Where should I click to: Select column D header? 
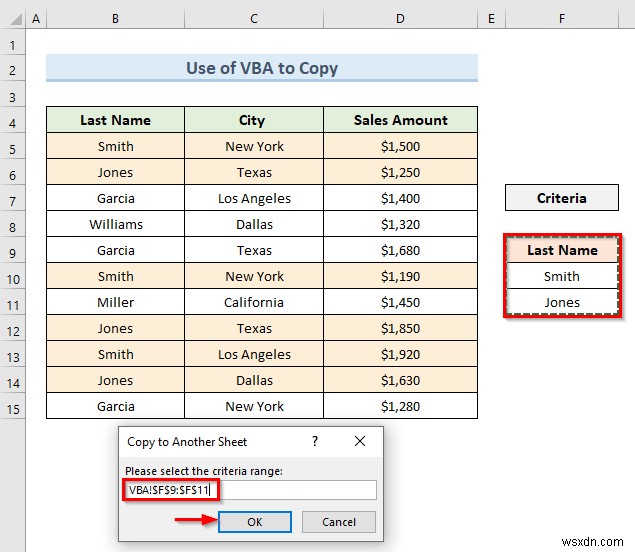pyautogui.click(x=400, y=19)
